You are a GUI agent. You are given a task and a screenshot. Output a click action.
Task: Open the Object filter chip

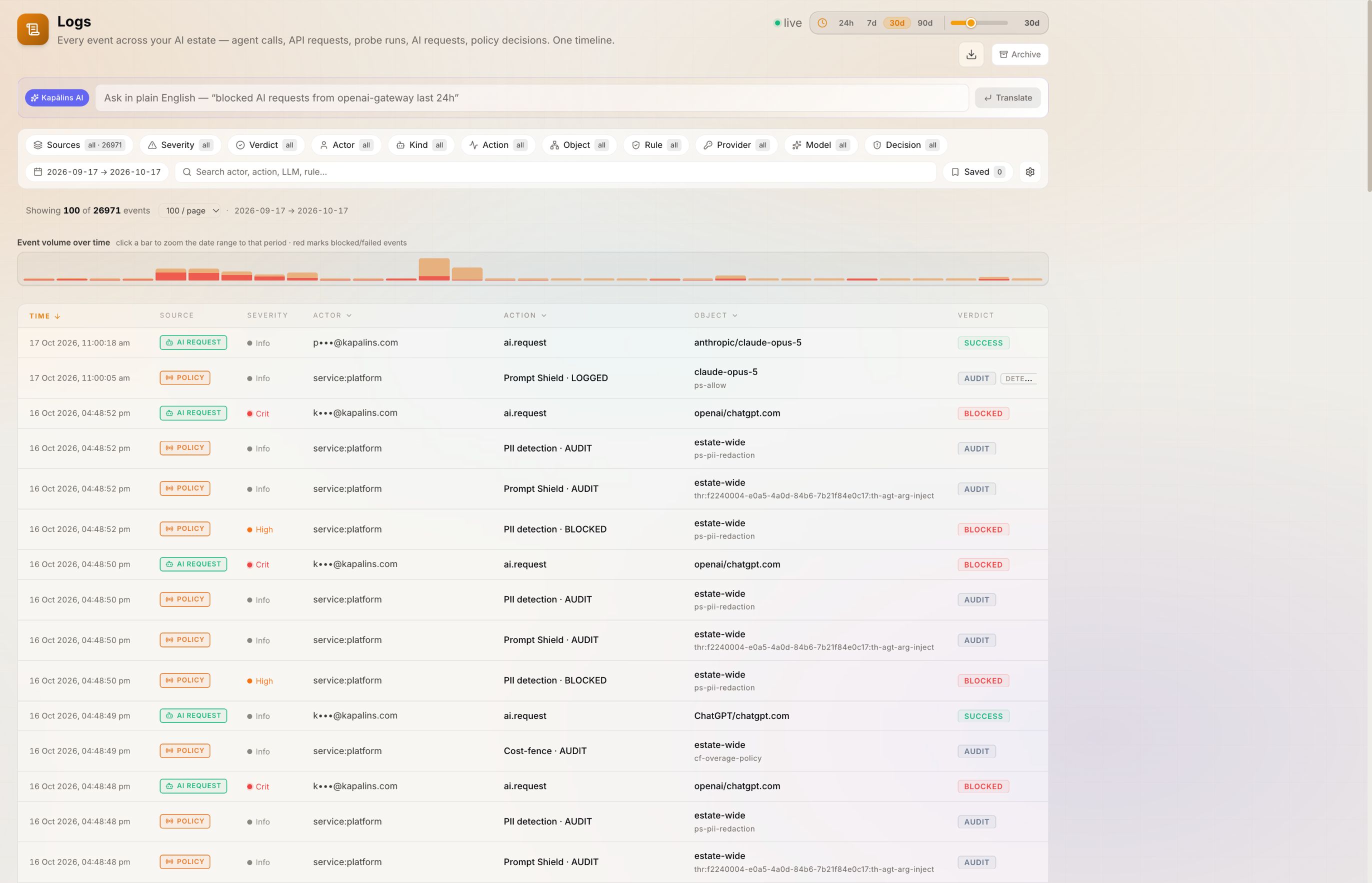pyautogui.click(x=578, y=145)
